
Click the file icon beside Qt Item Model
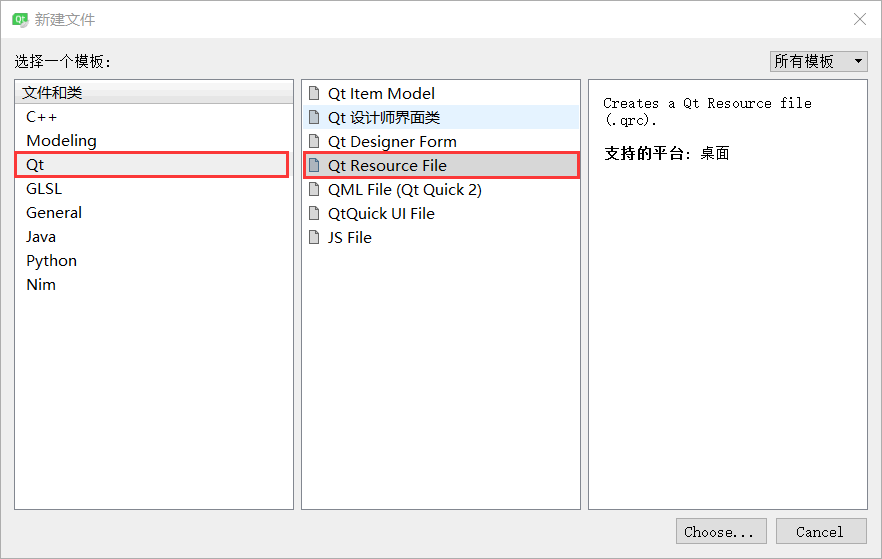click(x=314, y=93)
